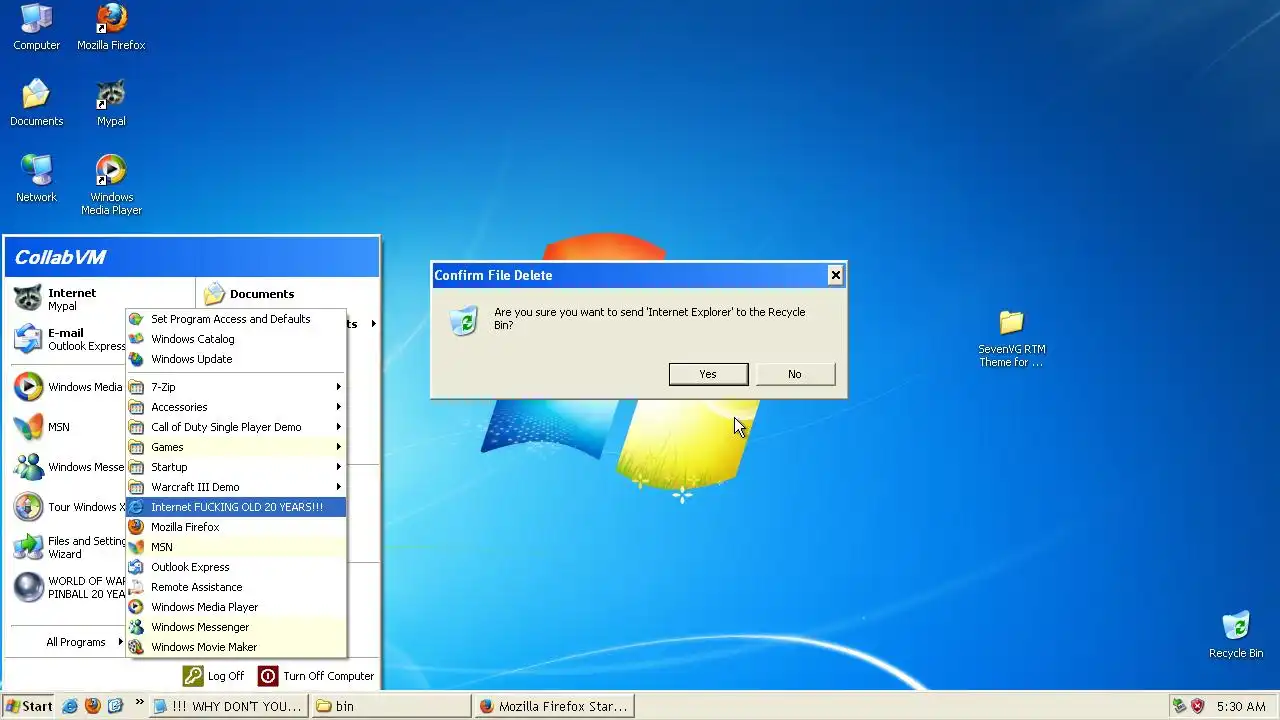Click the Start button

28,706
